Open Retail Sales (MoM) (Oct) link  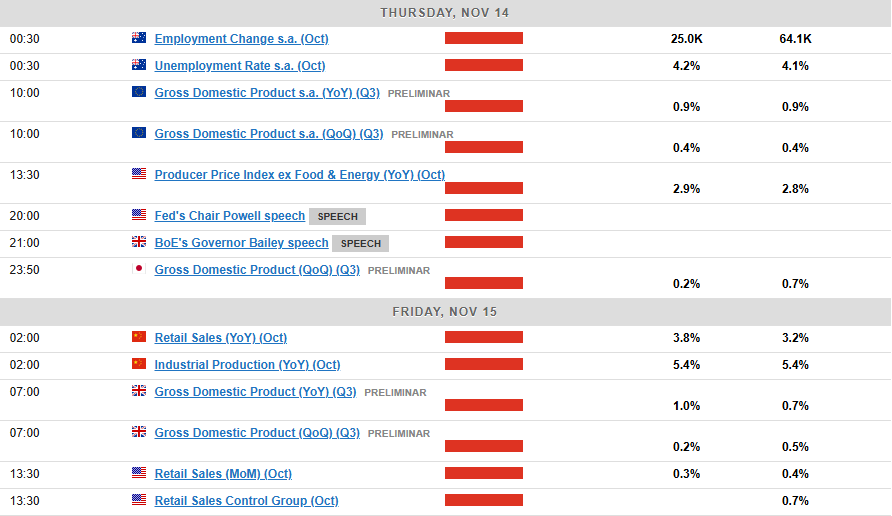[x=223, y=474]
